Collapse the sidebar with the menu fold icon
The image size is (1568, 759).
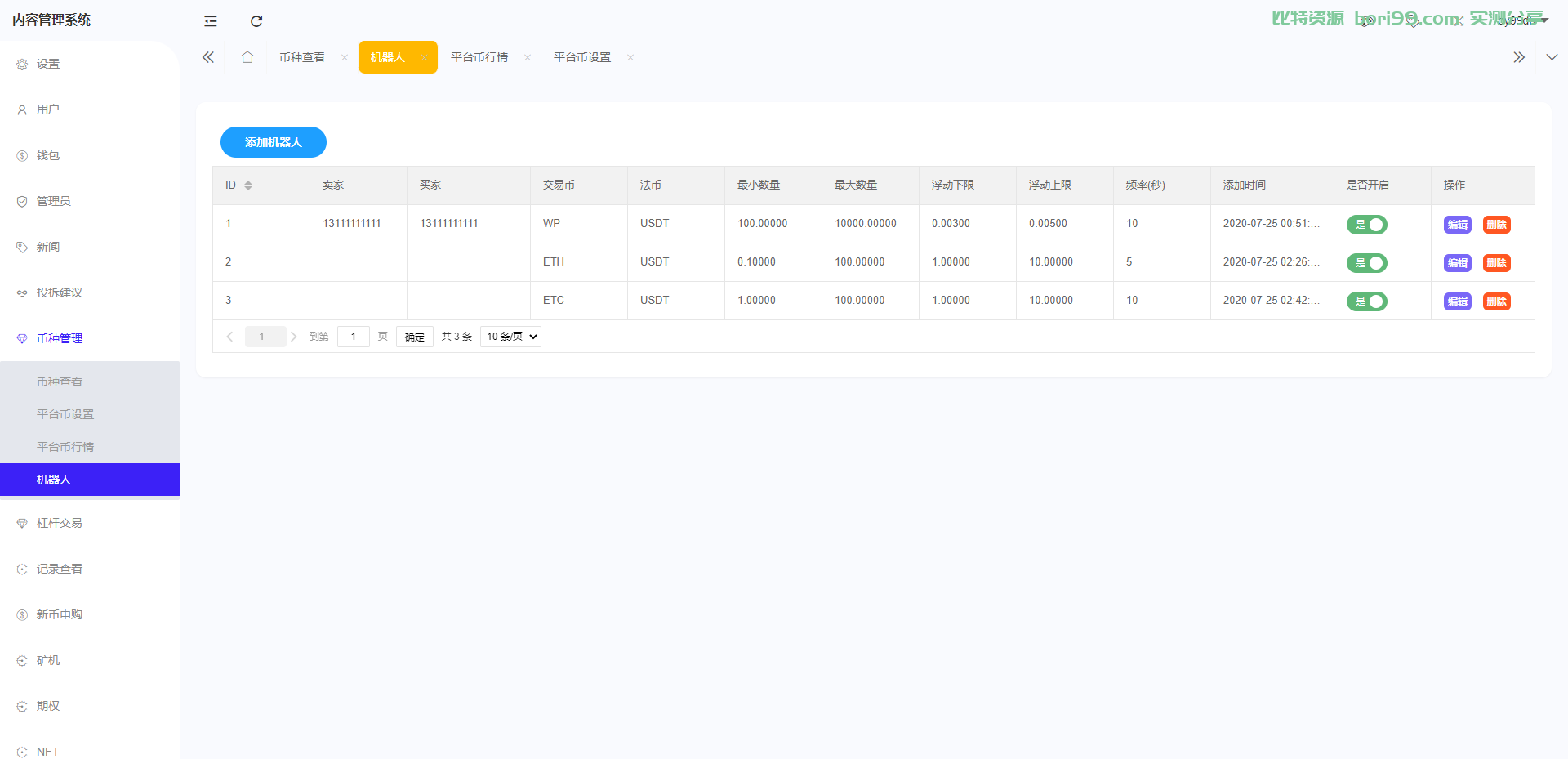211,21
